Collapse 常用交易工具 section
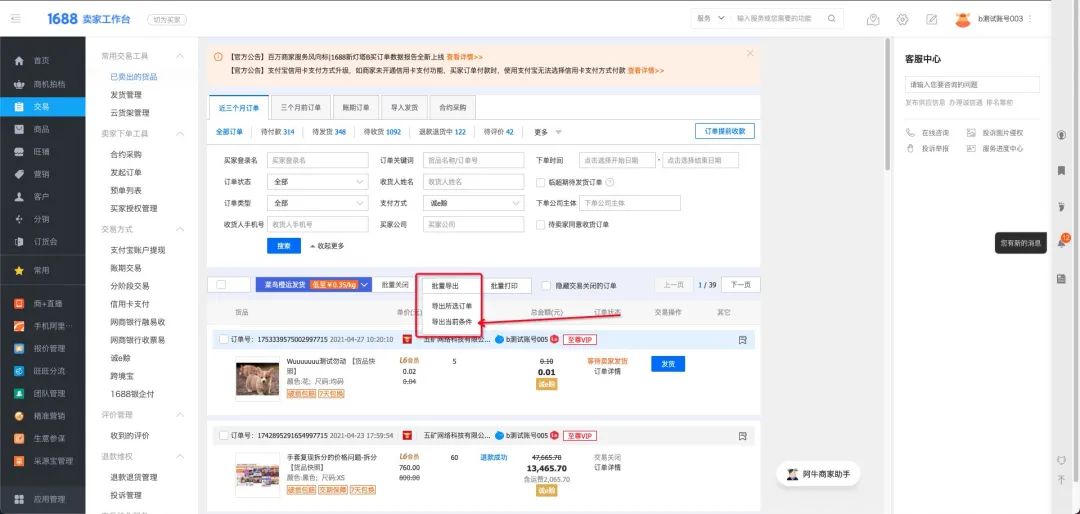Screen dimensions: 1080x514 click(180, 56)
